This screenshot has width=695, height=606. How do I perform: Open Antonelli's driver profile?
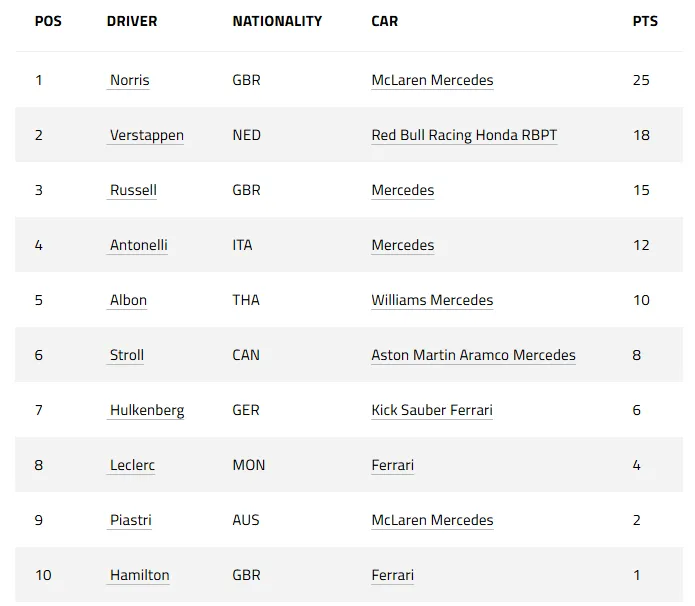point(139,245)
